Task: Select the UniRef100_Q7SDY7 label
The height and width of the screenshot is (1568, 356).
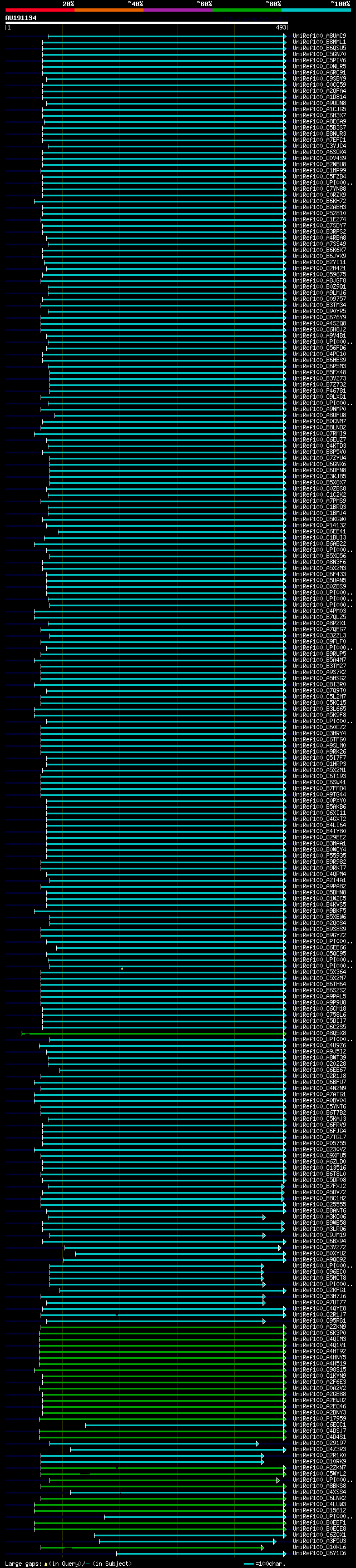Action: [319, 225]
